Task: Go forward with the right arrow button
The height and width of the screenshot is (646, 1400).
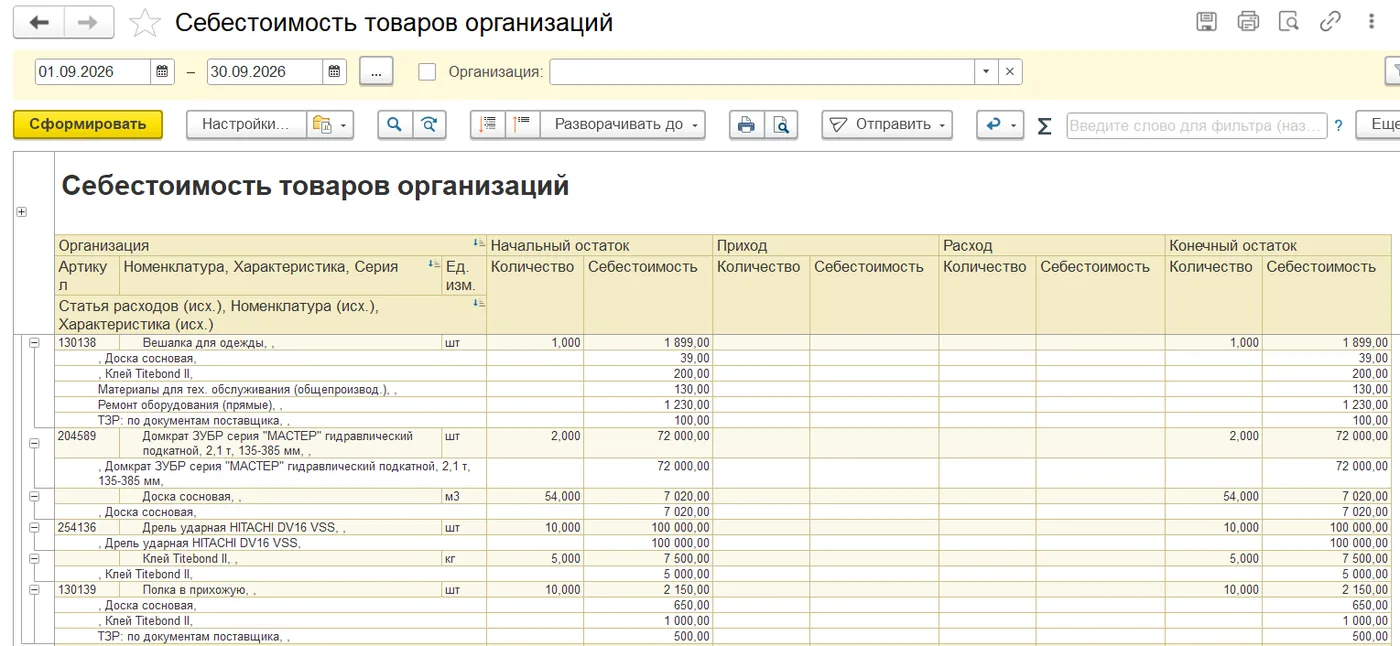Action: pyautogui.click(x=88, y=22)
